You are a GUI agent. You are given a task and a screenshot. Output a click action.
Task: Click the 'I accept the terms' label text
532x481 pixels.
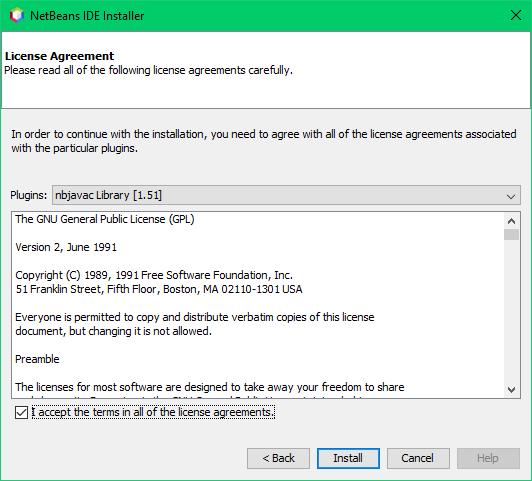click(153, 412)
